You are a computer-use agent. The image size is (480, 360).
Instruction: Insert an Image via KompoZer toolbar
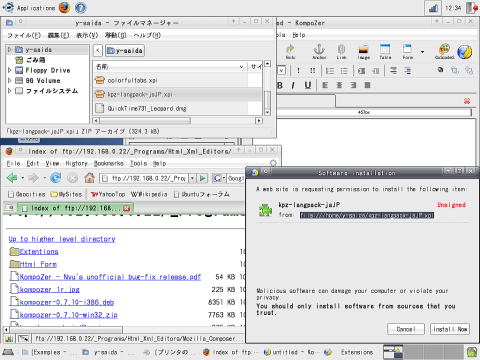click(x=363, y=52)
